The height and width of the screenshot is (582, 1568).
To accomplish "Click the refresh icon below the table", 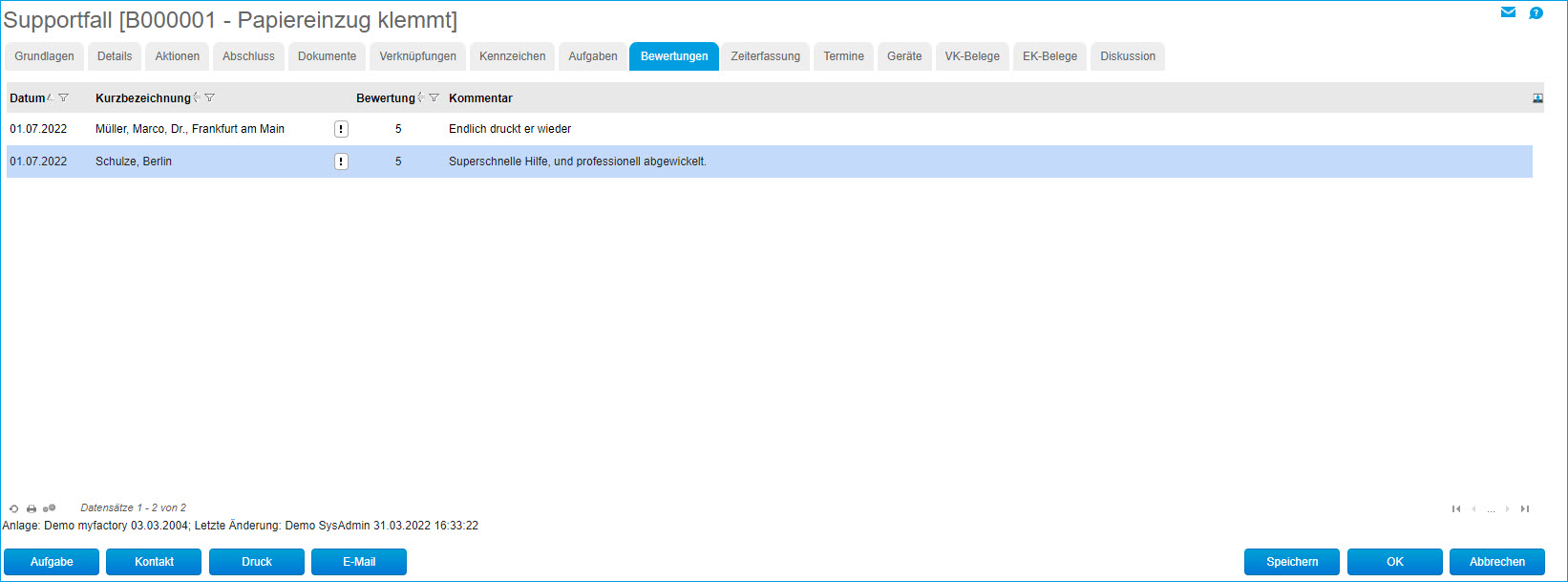I will (13, 508).
